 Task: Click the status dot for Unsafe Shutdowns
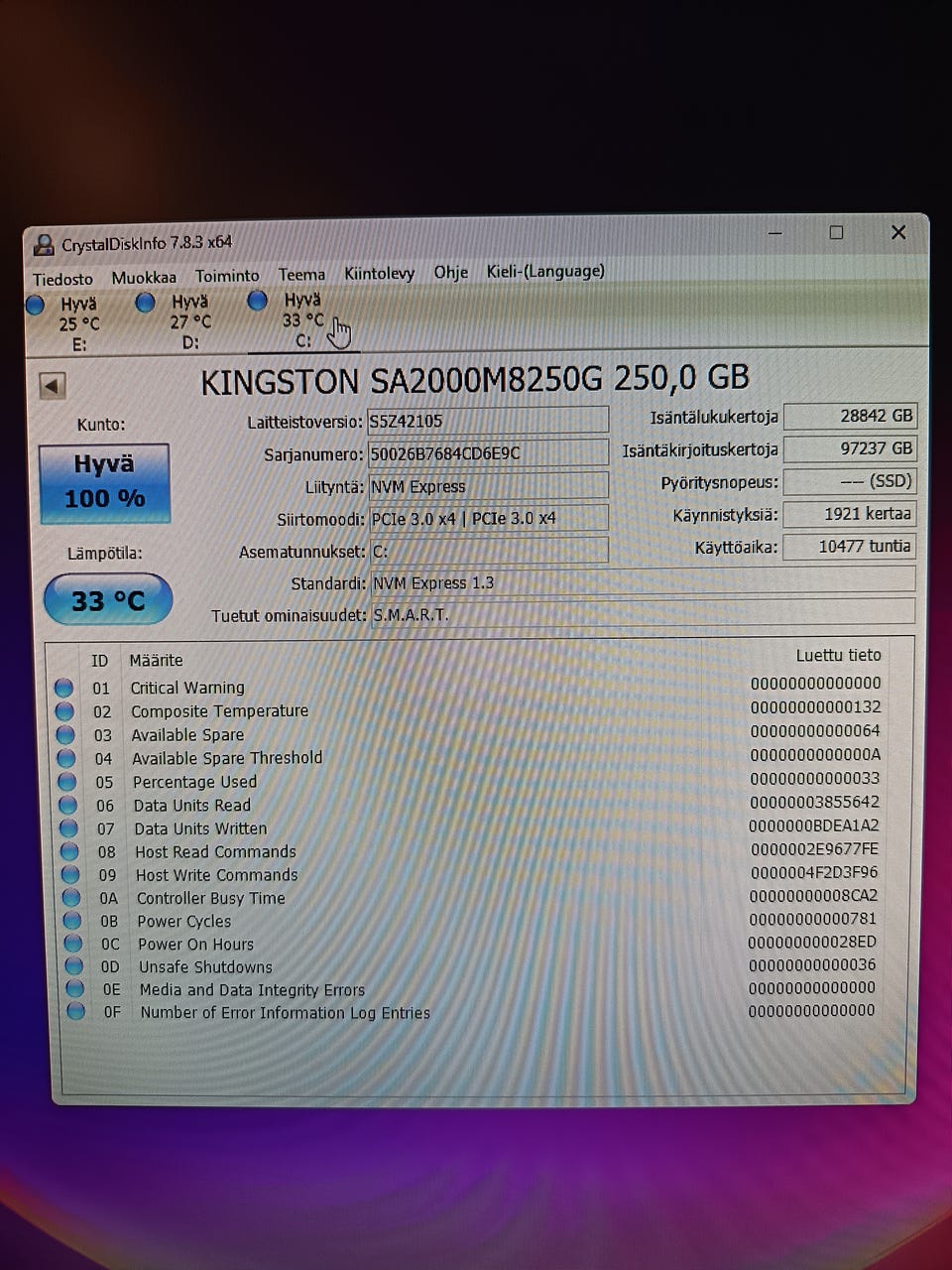[74, 966]
